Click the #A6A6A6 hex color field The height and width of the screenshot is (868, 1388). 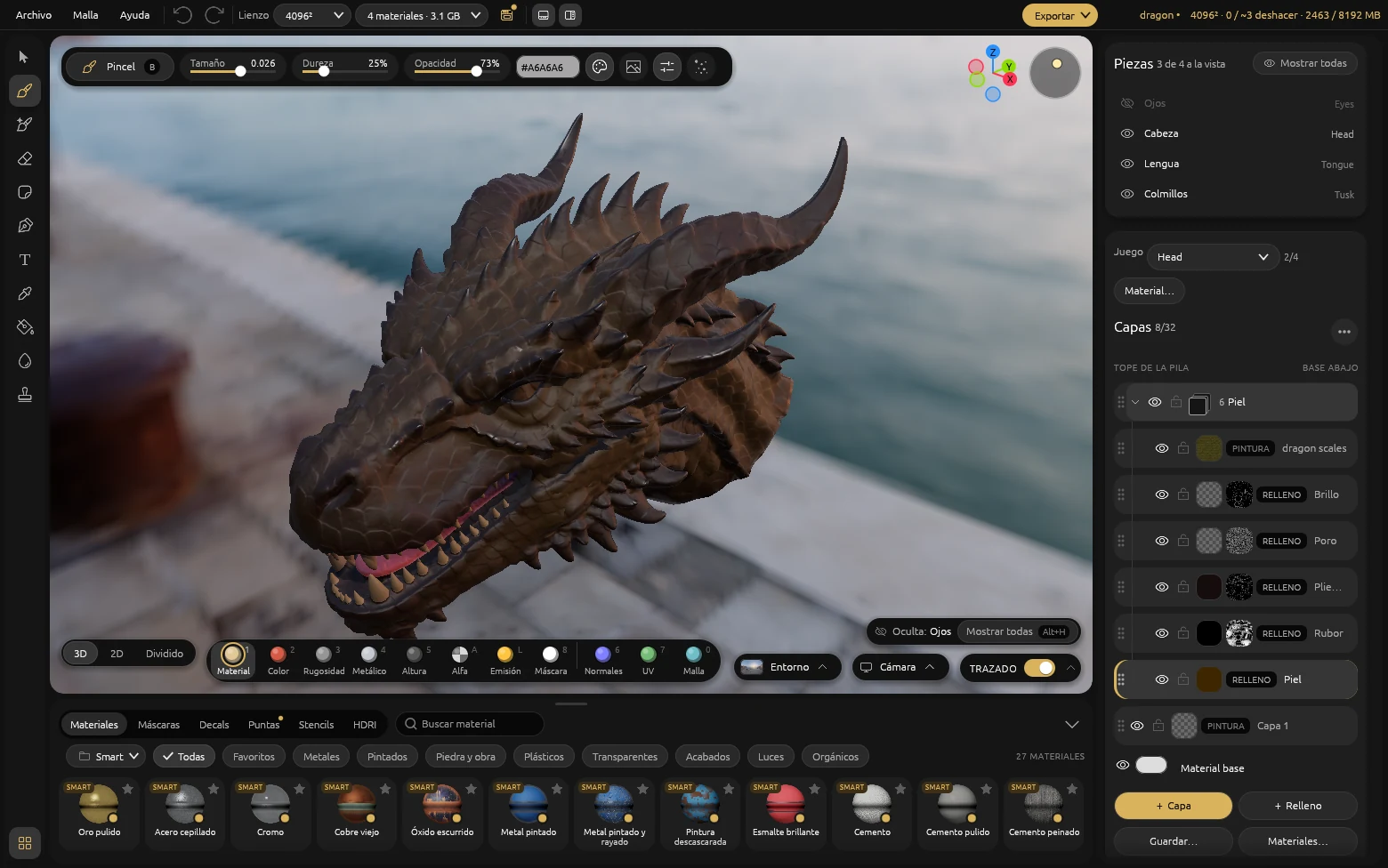pos(547,68)
